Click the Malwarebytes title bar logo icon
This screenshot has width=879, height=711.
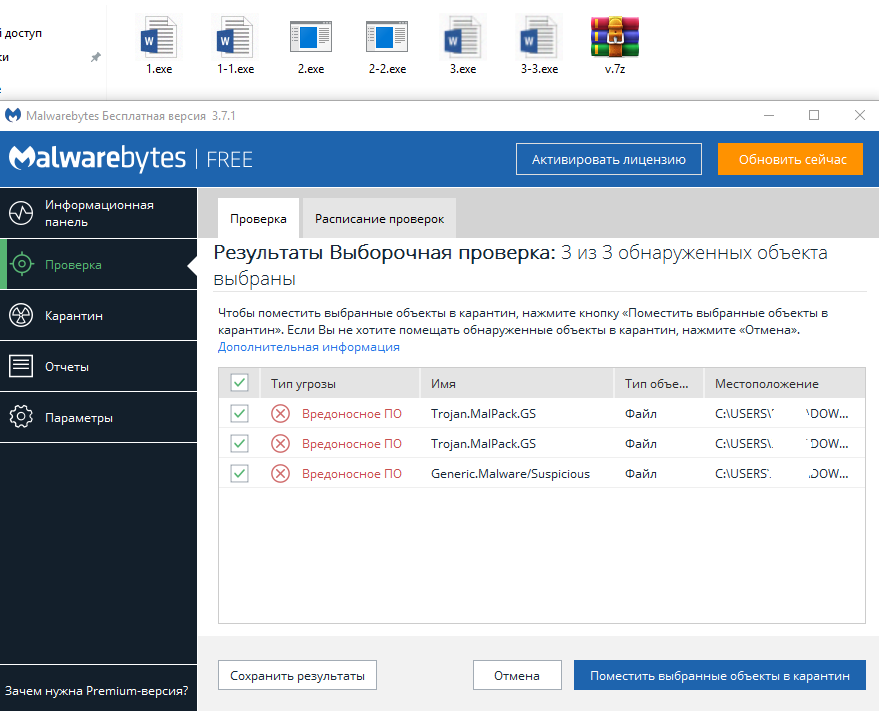point(13,116)
